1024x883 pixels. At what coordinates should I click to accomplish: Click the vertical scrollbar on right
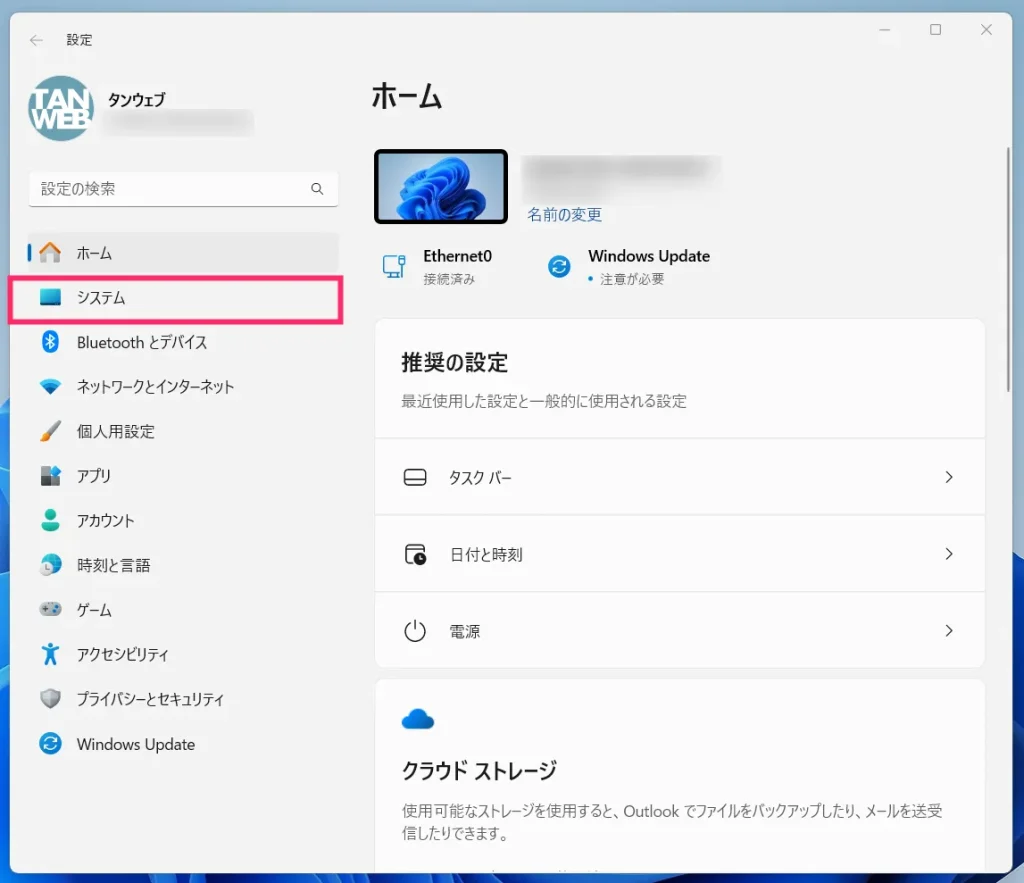point(1008,269)
